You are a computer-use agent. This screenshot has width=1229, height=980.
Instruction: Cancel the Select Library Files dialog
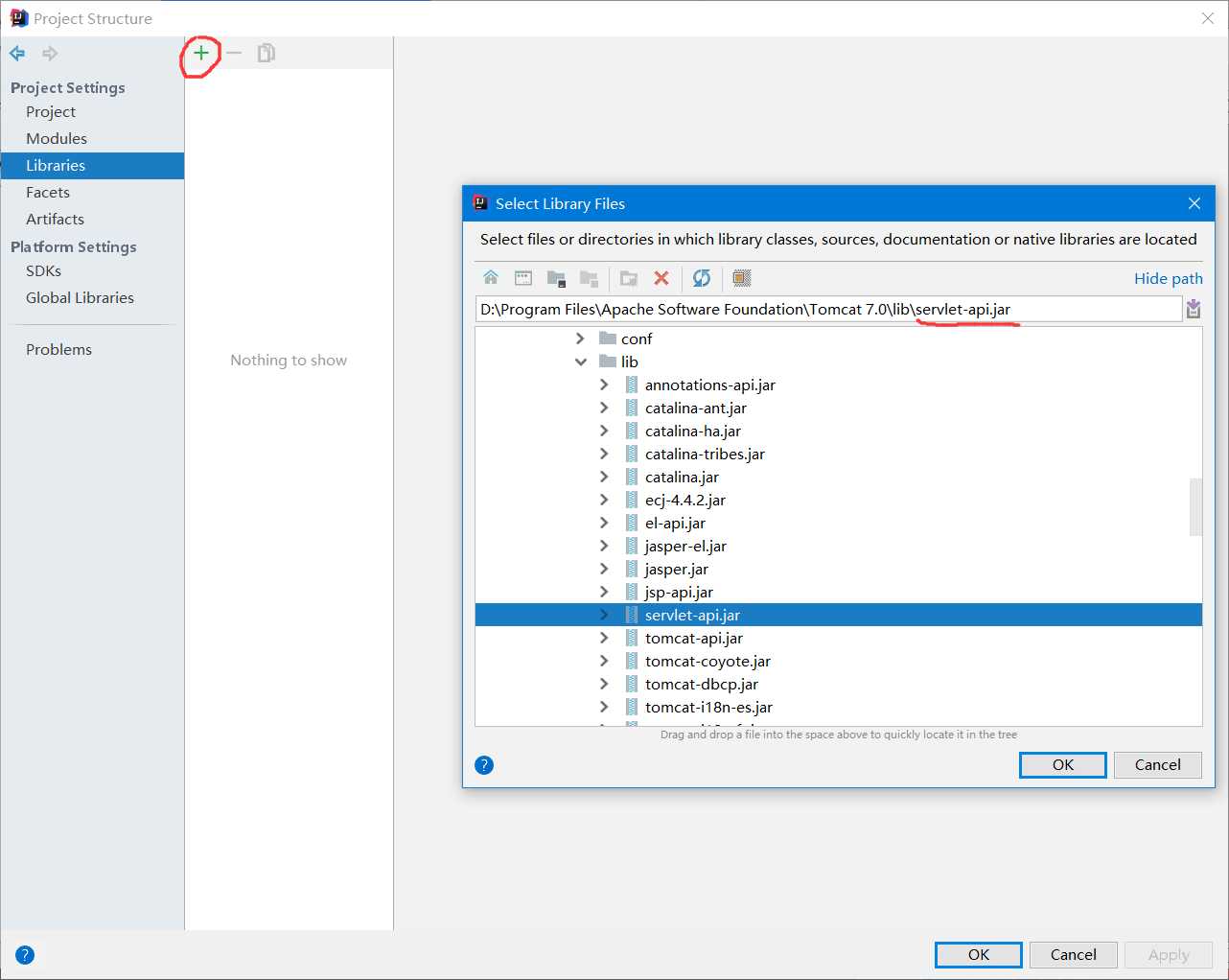[x=1158, y=765]
